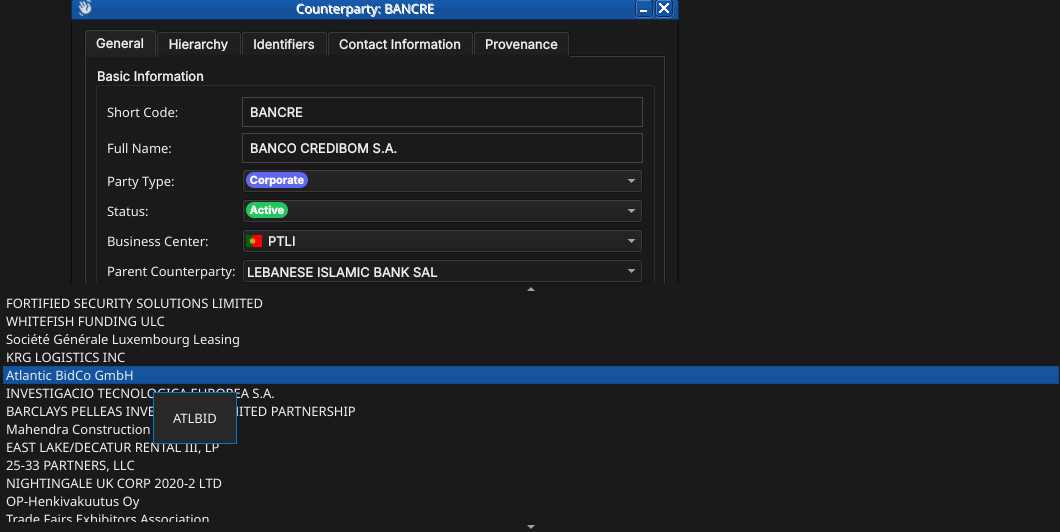1060x532 pixels.
Task: Select OP-Henkivakuutus Oy from the list
Action: (x=531, y=502)
